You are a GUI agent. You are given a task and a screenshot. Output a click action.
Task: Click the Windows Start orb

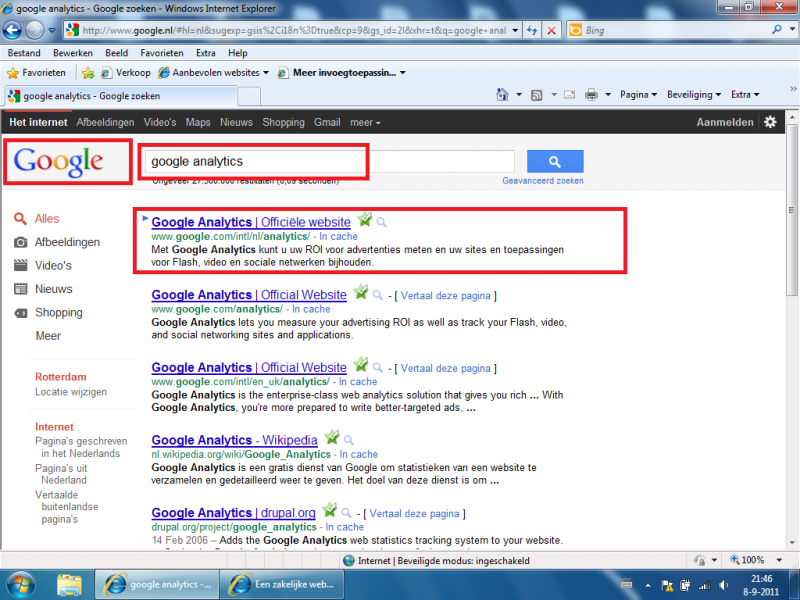coord(21,583)
